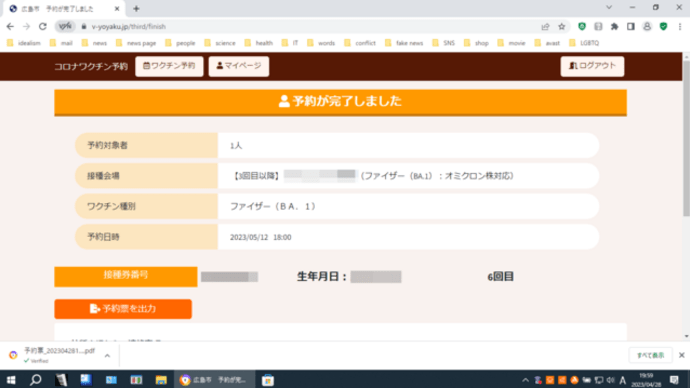This screenshot has width=690, height=388.
Task: Share this page via the share icon
Action: tap(545, 26)
